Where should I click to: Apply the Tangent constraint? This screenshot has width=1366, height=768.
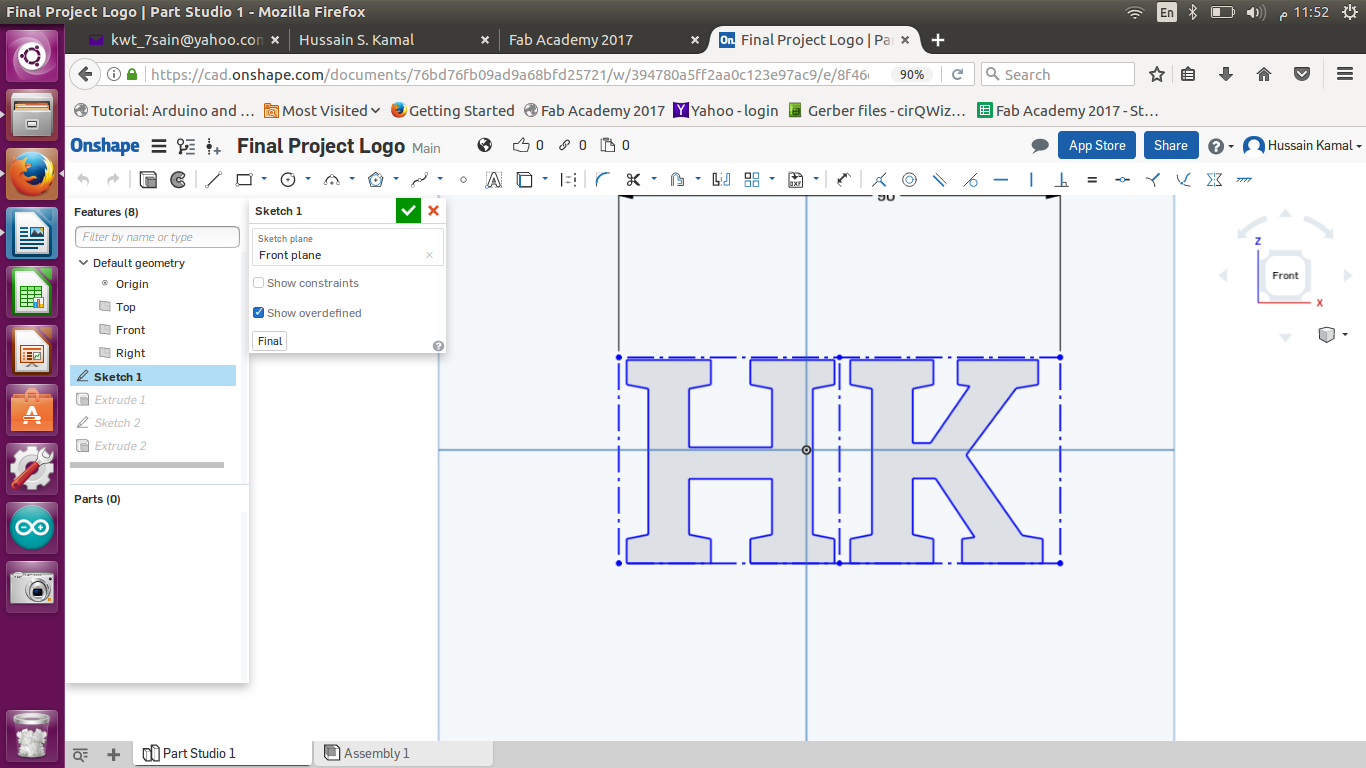[970, 180]
